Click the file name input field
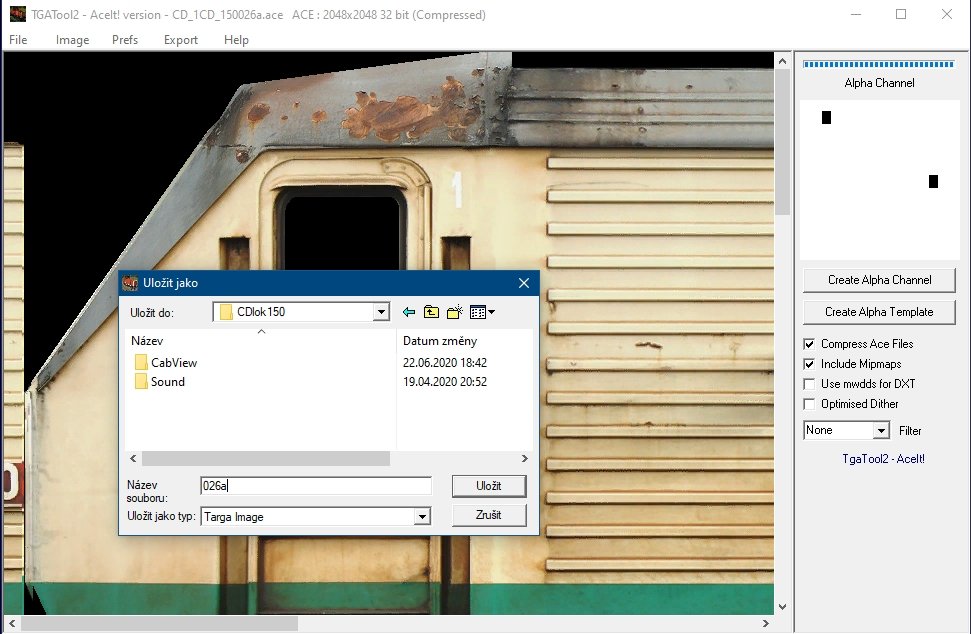 point(316,486)
